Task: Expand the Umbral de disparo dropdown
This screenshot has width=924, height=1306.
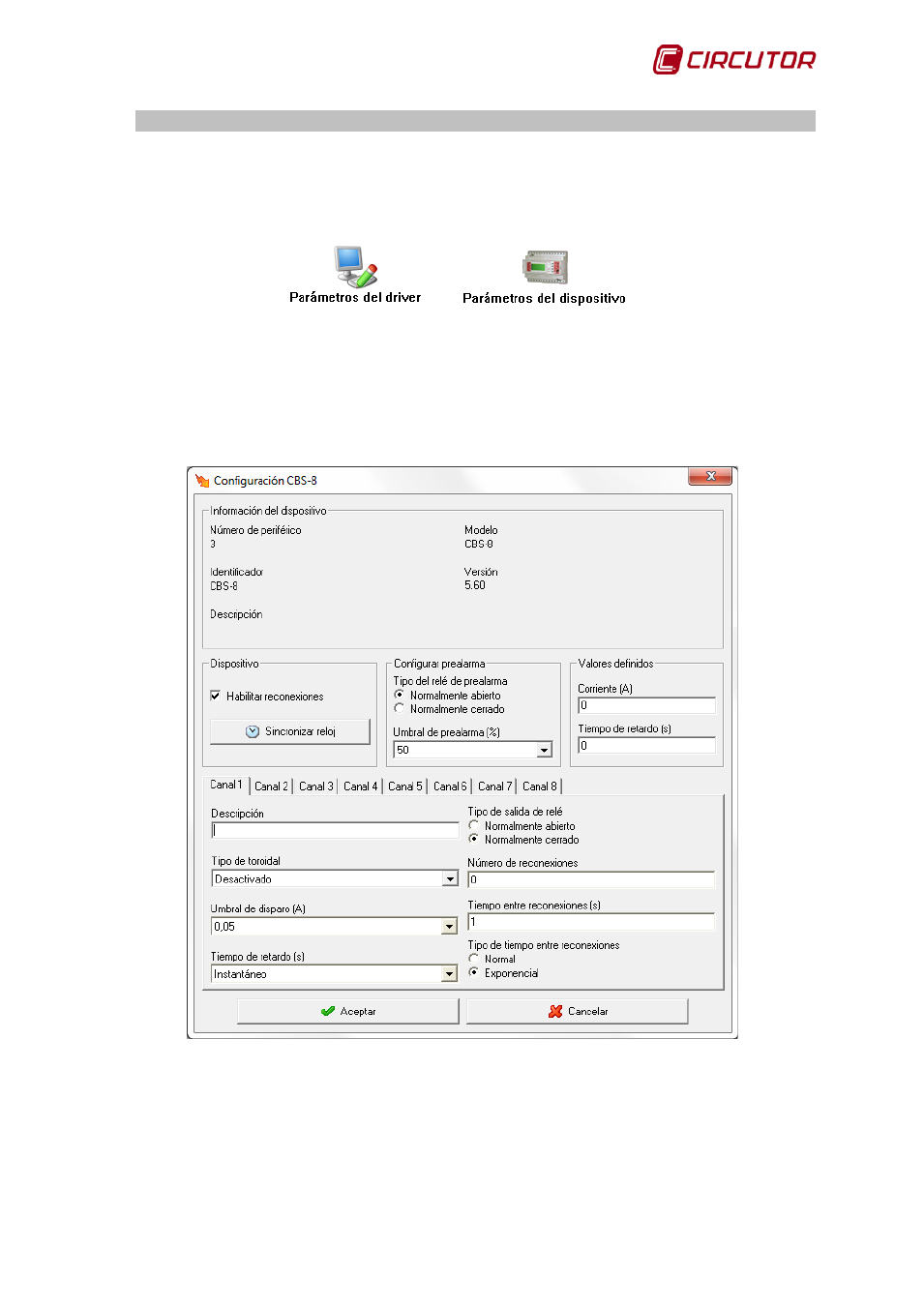Action: 450,927
